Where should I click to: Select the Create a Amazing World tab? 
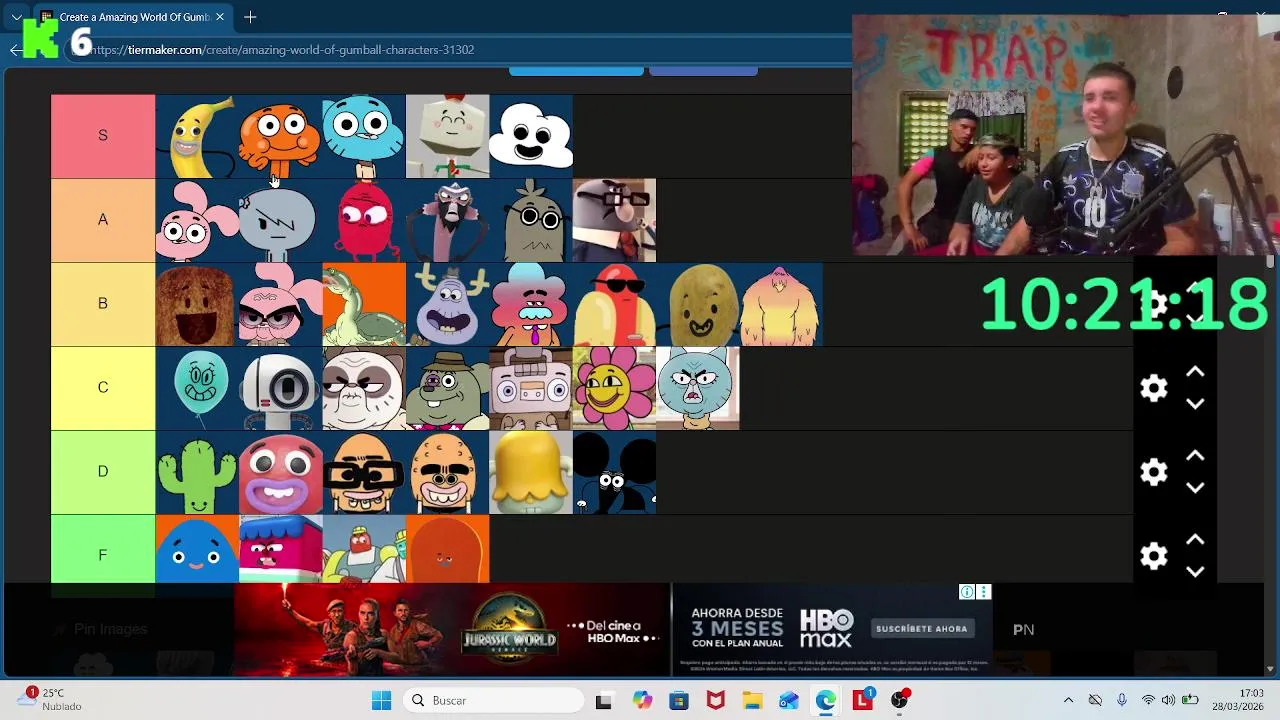pos(132,17)
